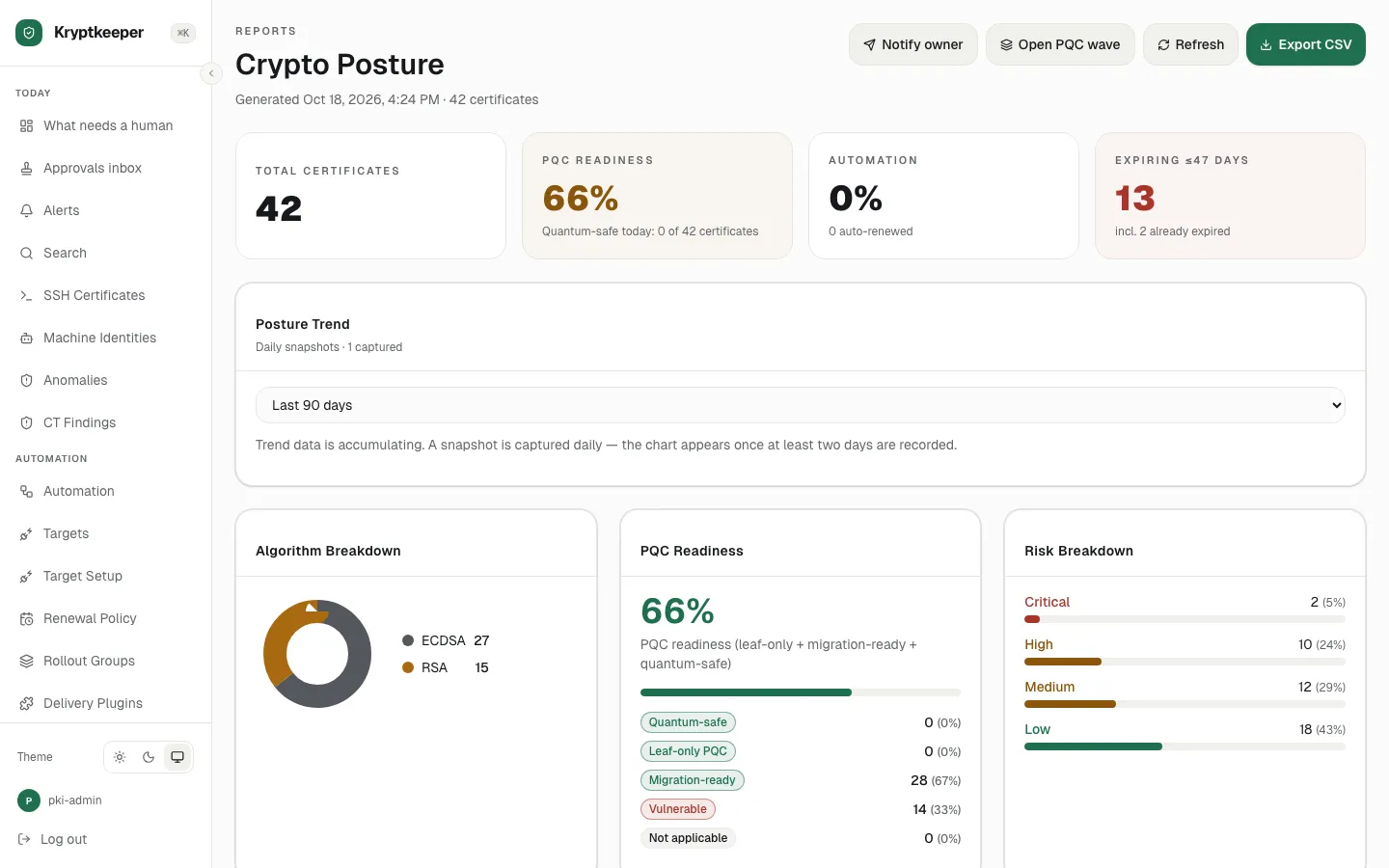Click the paper-plane icon on Notify owner

pos(869,44)
